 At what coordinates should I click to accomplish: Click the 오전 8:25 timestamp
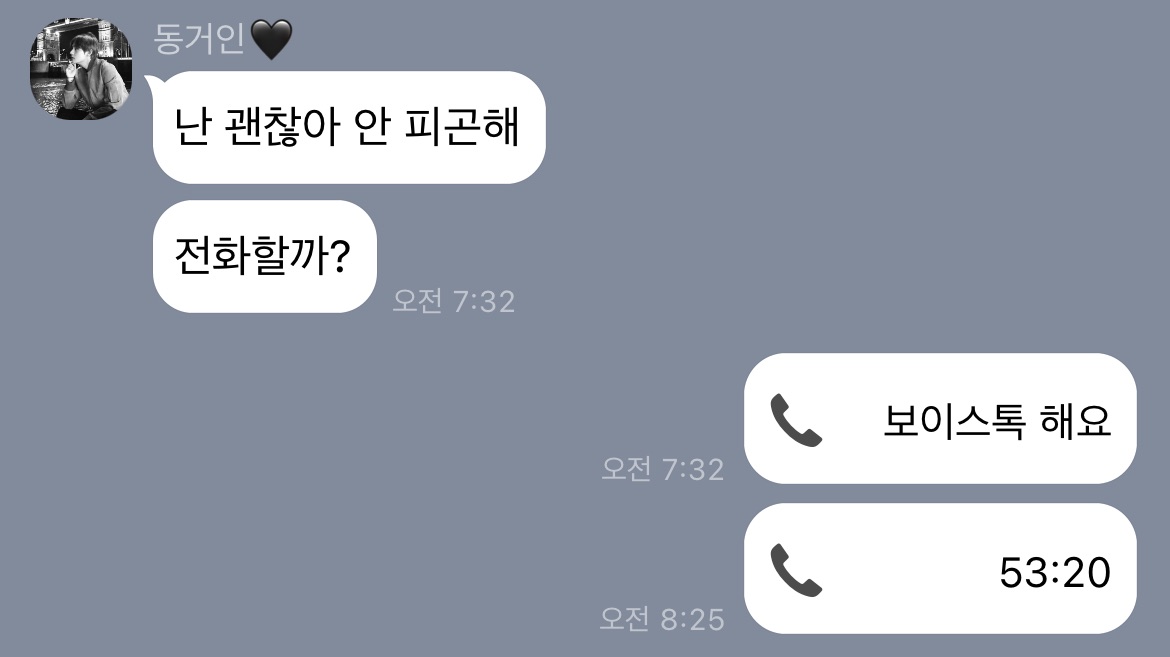(662, 620)
